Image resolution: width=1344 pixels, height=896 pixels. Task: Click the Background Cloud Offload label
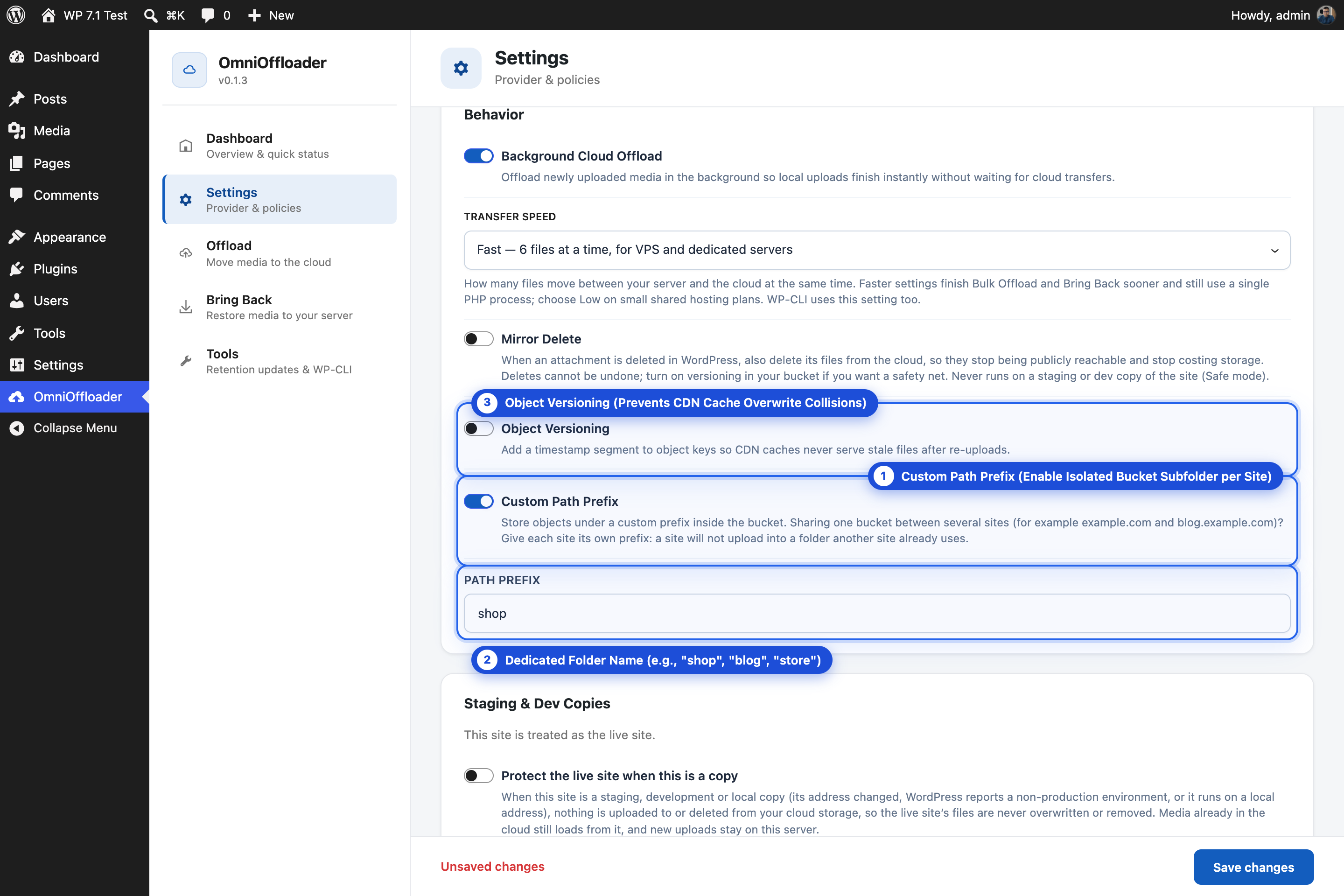[x=581, y=156]
